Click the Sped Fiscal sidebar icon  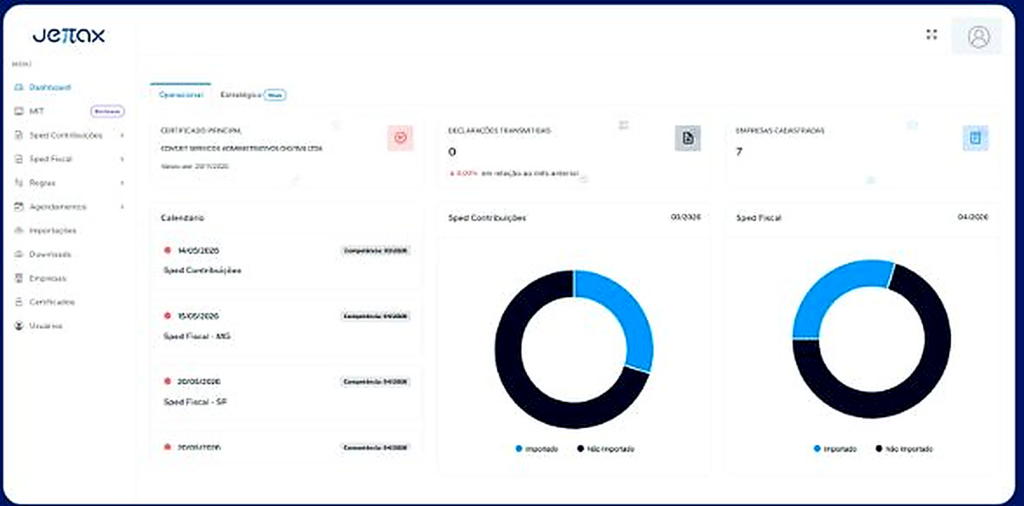tap(19, 159)
